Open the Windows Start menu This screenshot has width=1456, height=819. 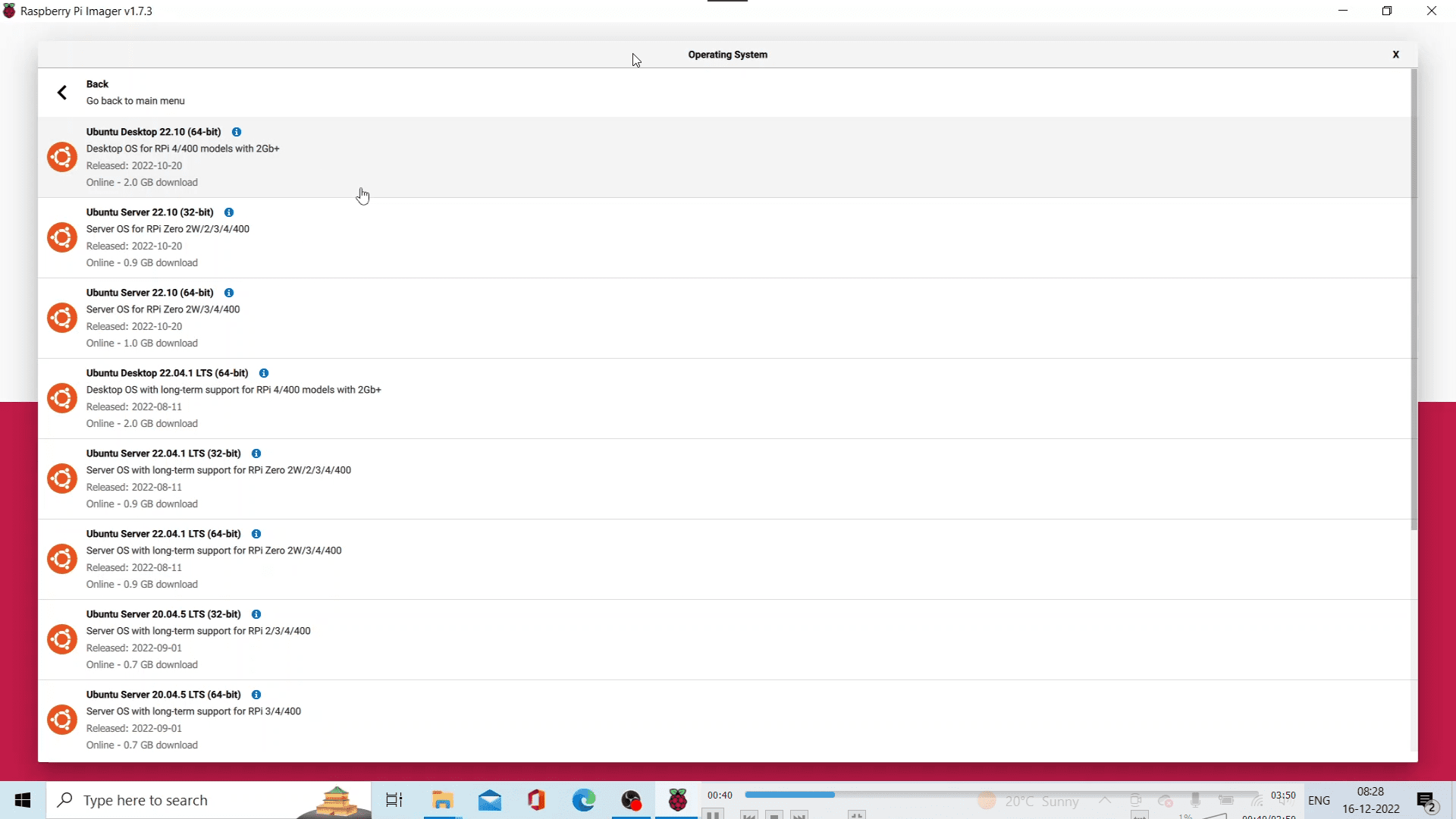[x=23, y=800]
